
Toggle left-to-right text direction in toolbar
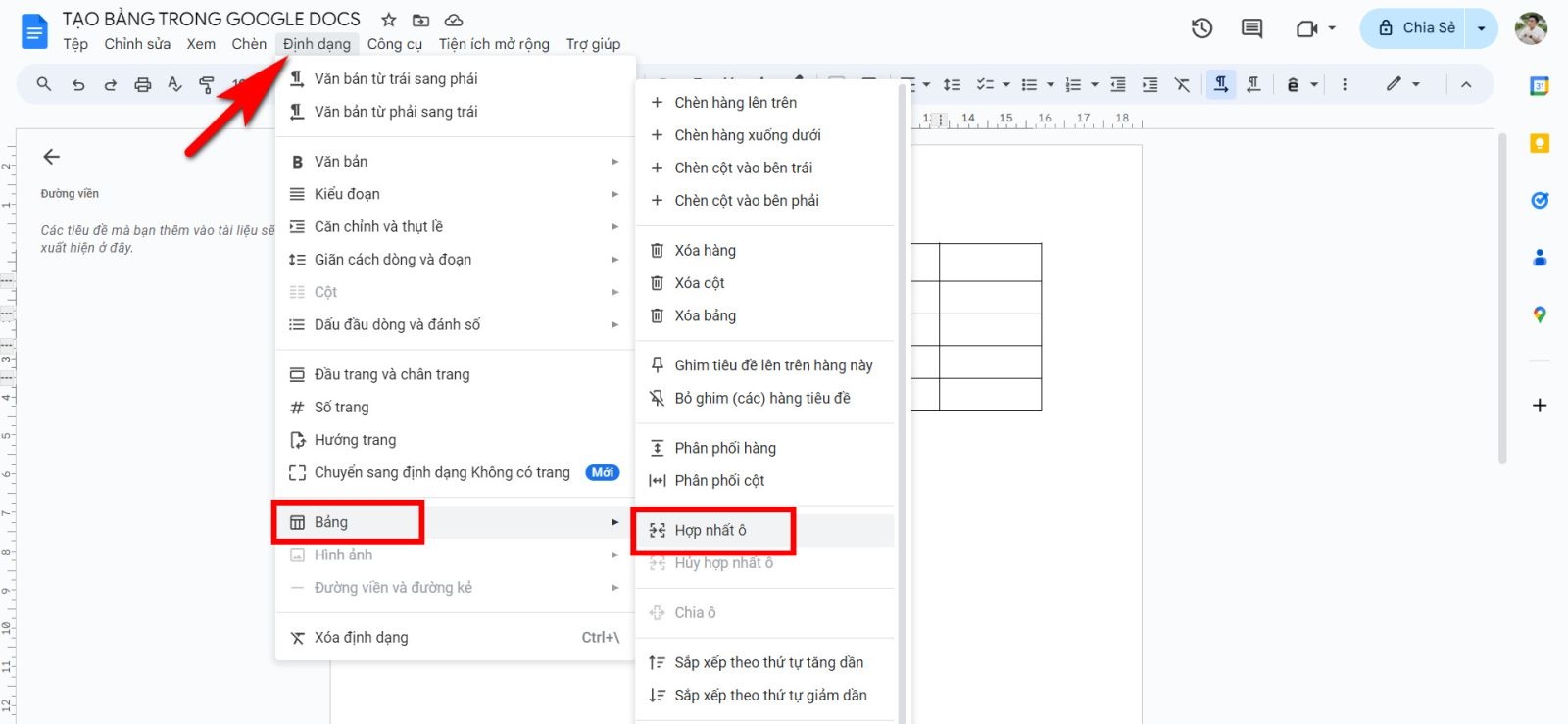tap(1221, 85)
